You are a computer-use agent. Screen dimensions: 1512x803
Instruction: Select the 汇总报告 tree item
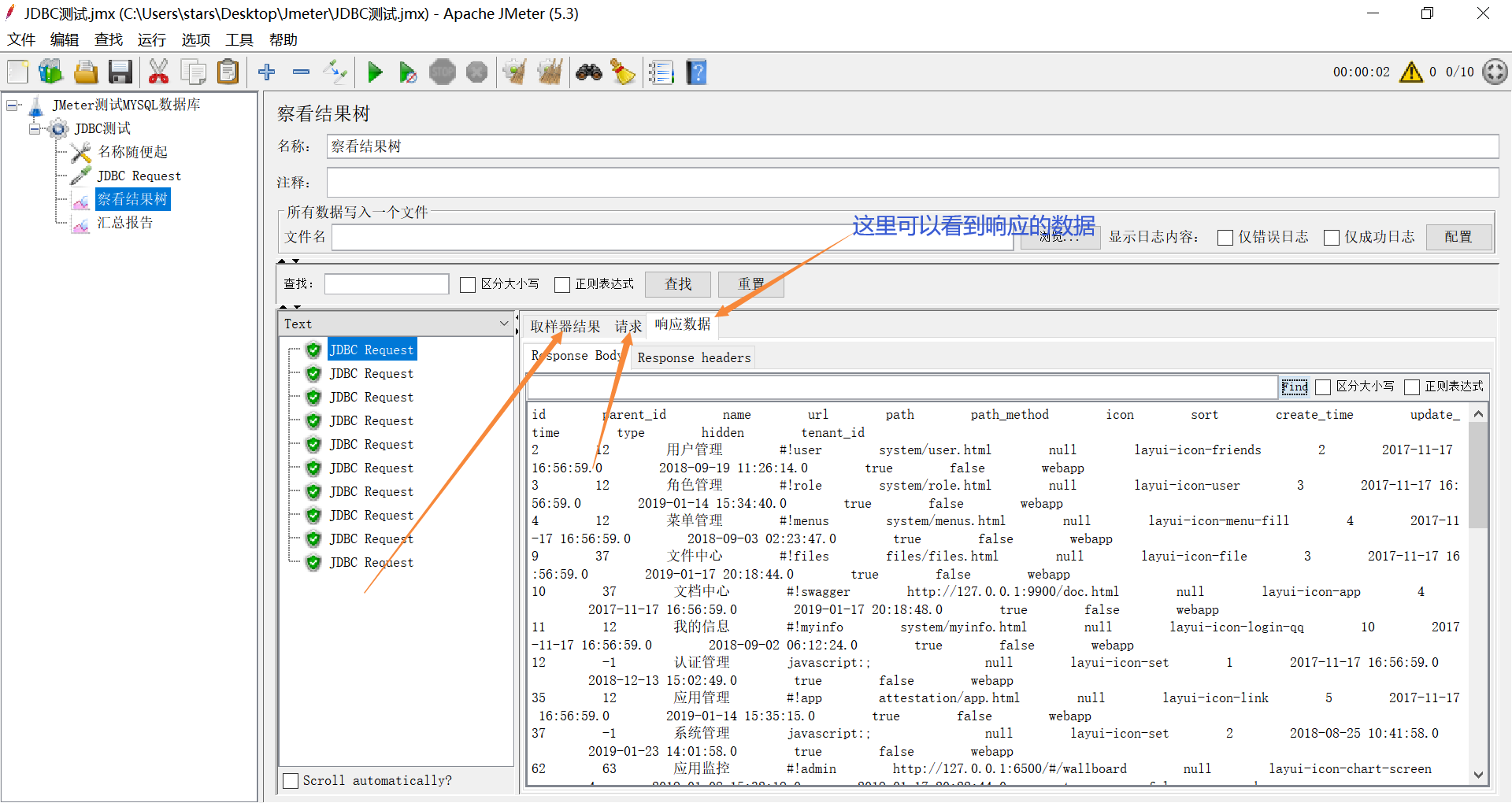pyautogui.click(x=126, y=222)
